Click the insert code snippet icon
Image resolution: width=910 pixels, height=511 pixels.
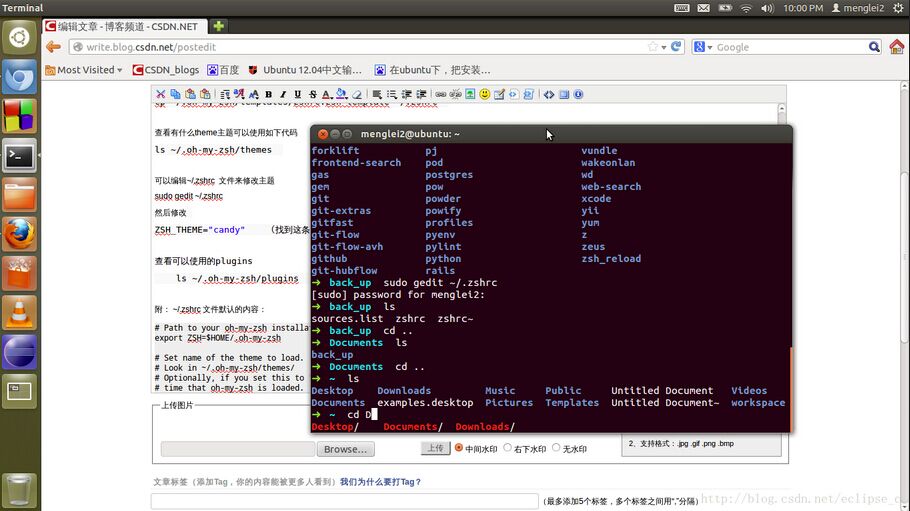tap(514, 94)
